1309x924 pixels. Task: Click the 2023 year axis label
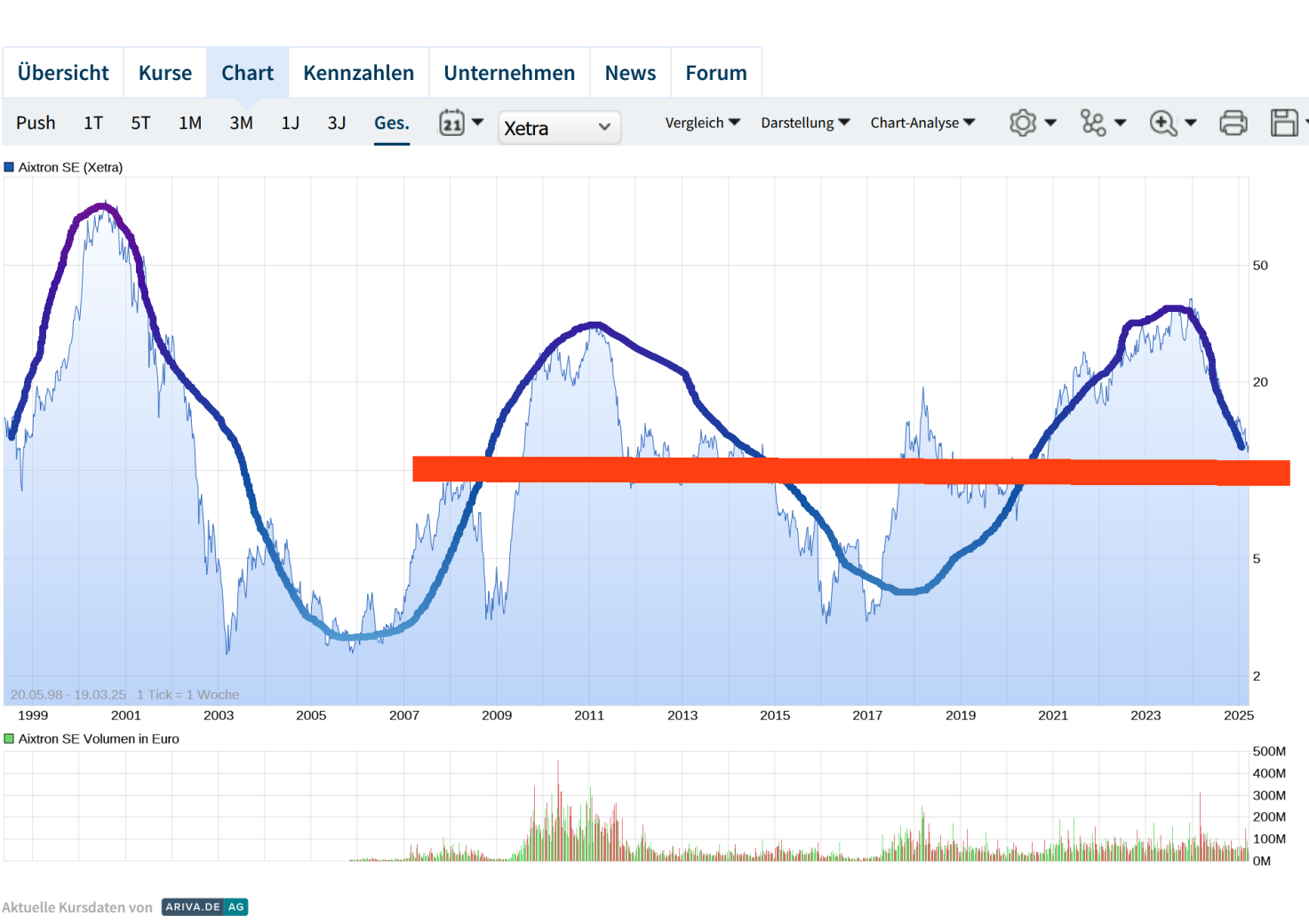click(1145, 715)
